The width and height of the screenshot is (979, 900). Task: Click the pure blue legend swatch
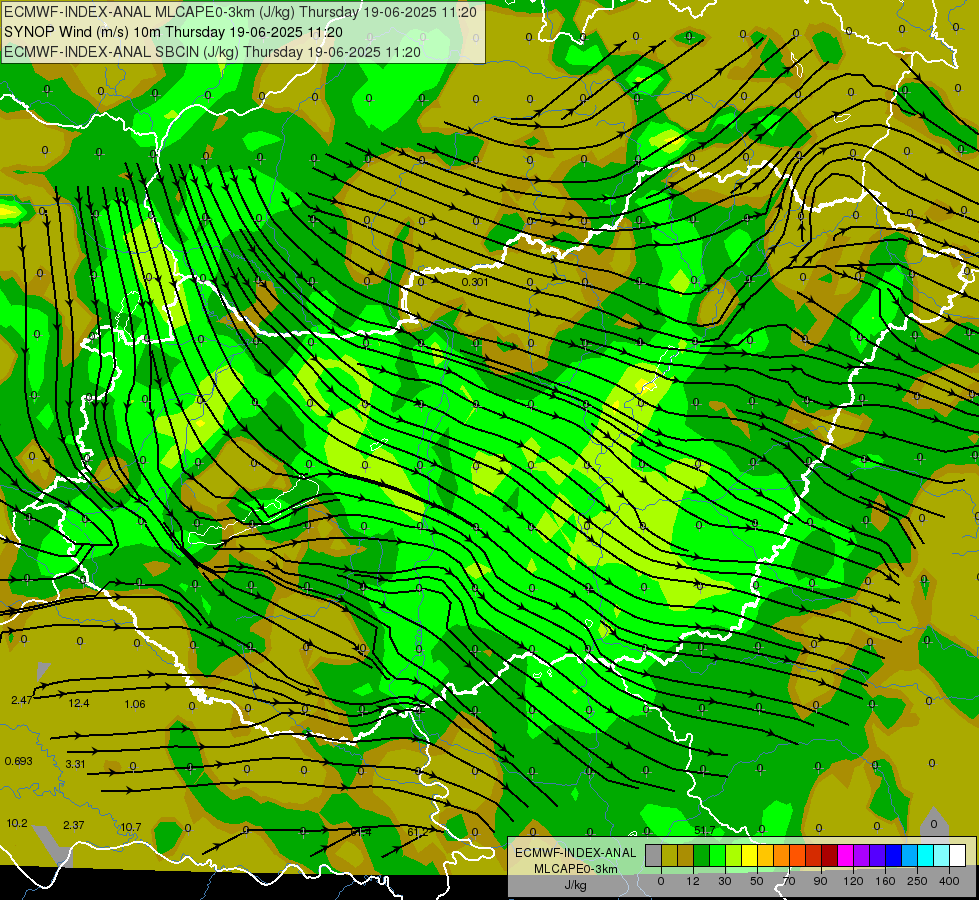coord(893,856)
